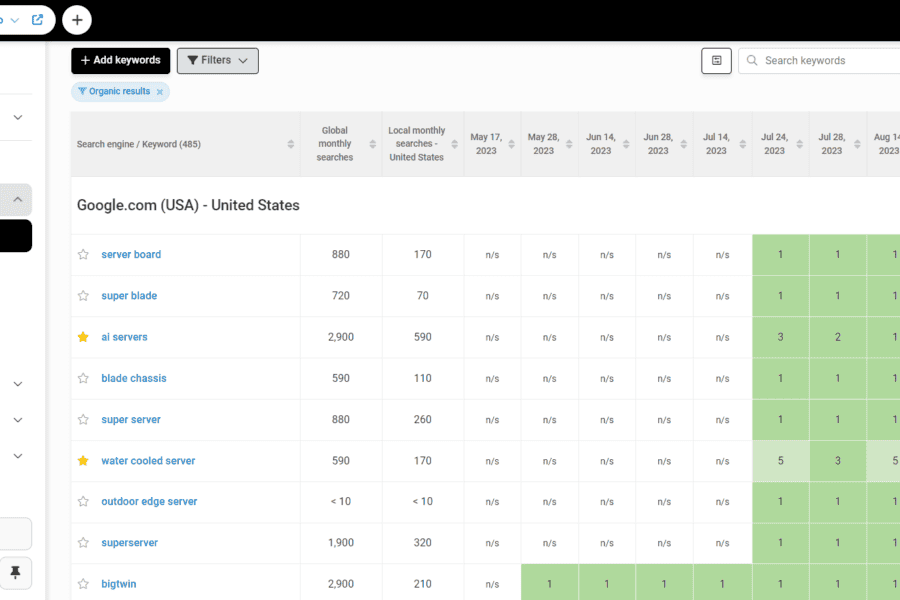Open the Filters dropdown
Image resolution: width=900 pixels, height=600 pixels.
pyautogui.click(x=217, y=61)
